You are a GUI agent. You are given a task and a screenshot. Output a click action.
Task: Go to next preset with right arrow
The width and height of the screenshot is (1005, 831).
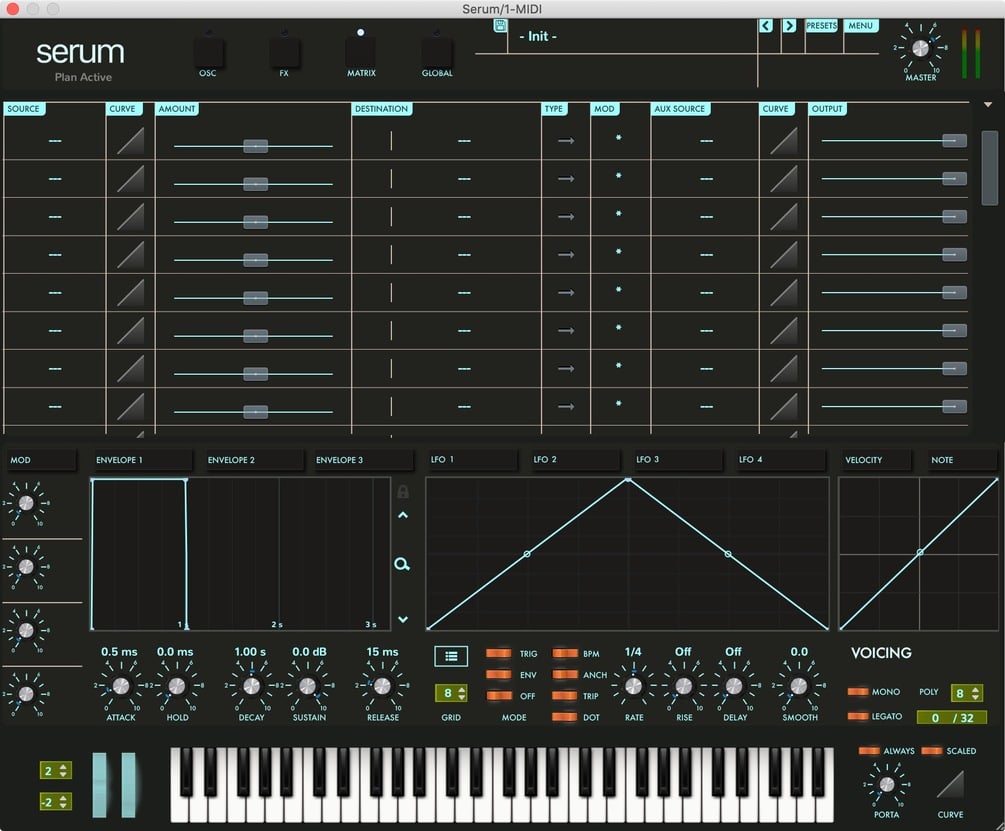click(x=789, y=26)
